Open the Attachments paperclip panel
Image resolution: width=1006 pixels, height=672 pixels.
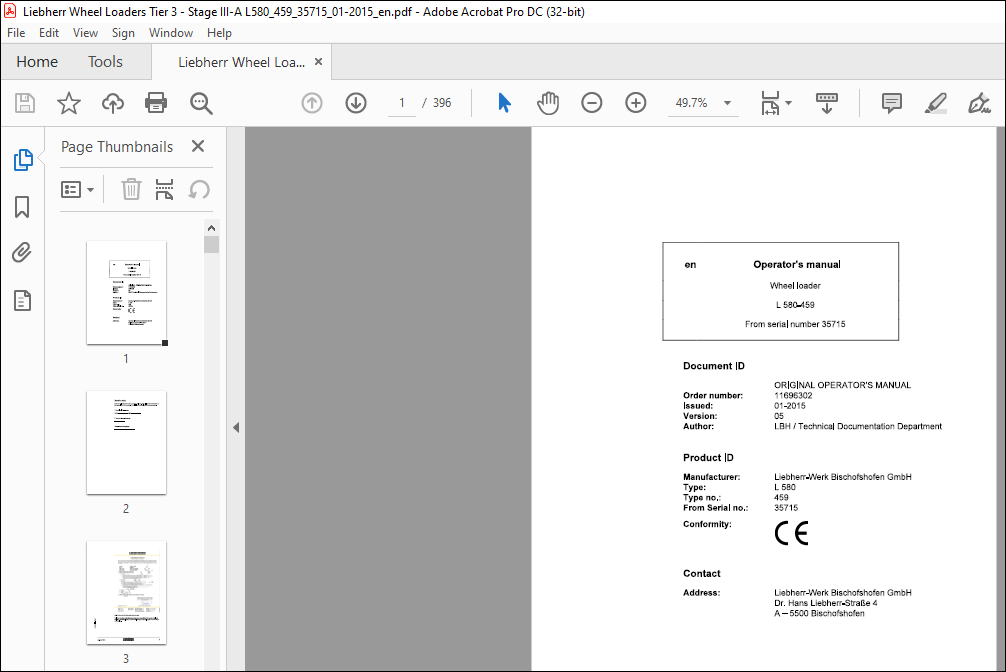tap(22, 253)
